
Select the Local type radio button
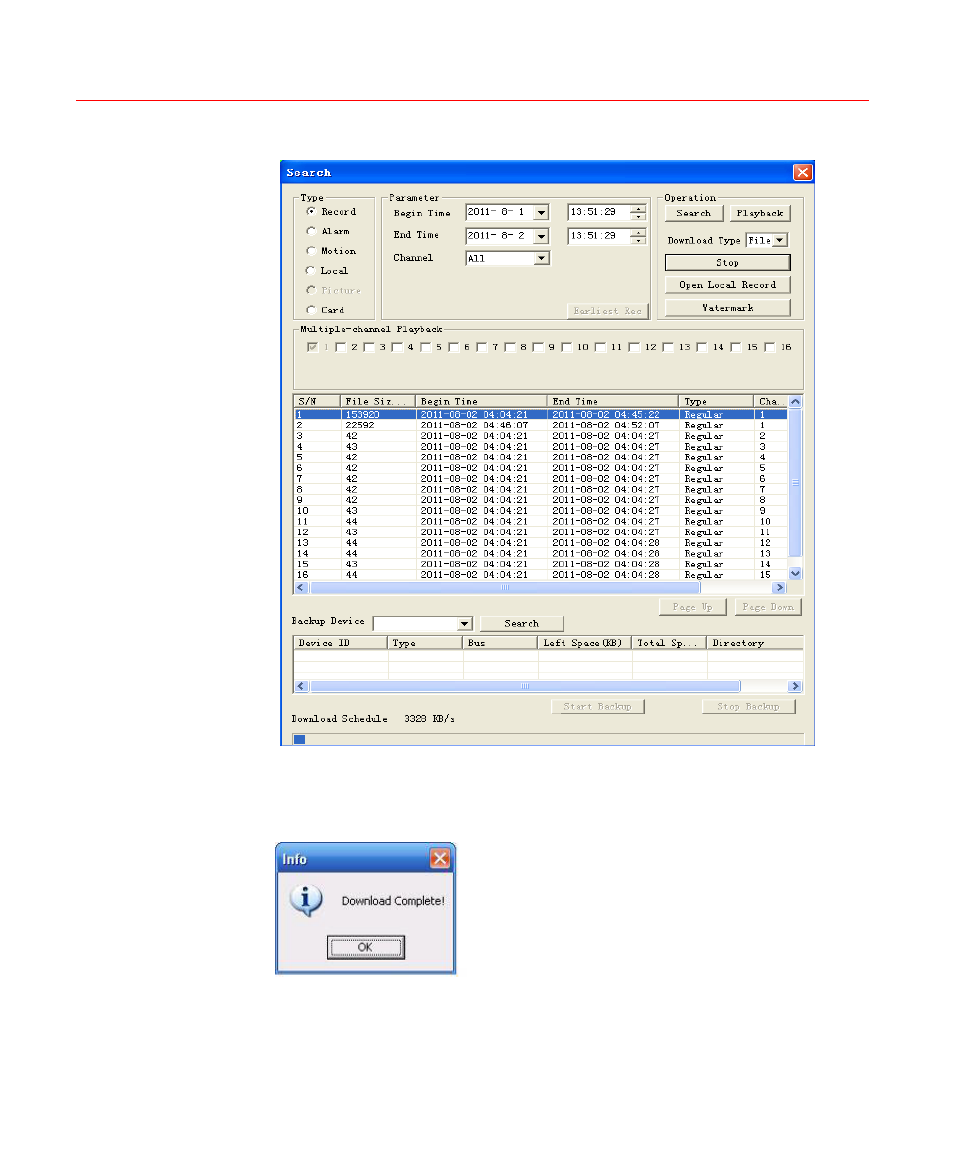[311, 271]
